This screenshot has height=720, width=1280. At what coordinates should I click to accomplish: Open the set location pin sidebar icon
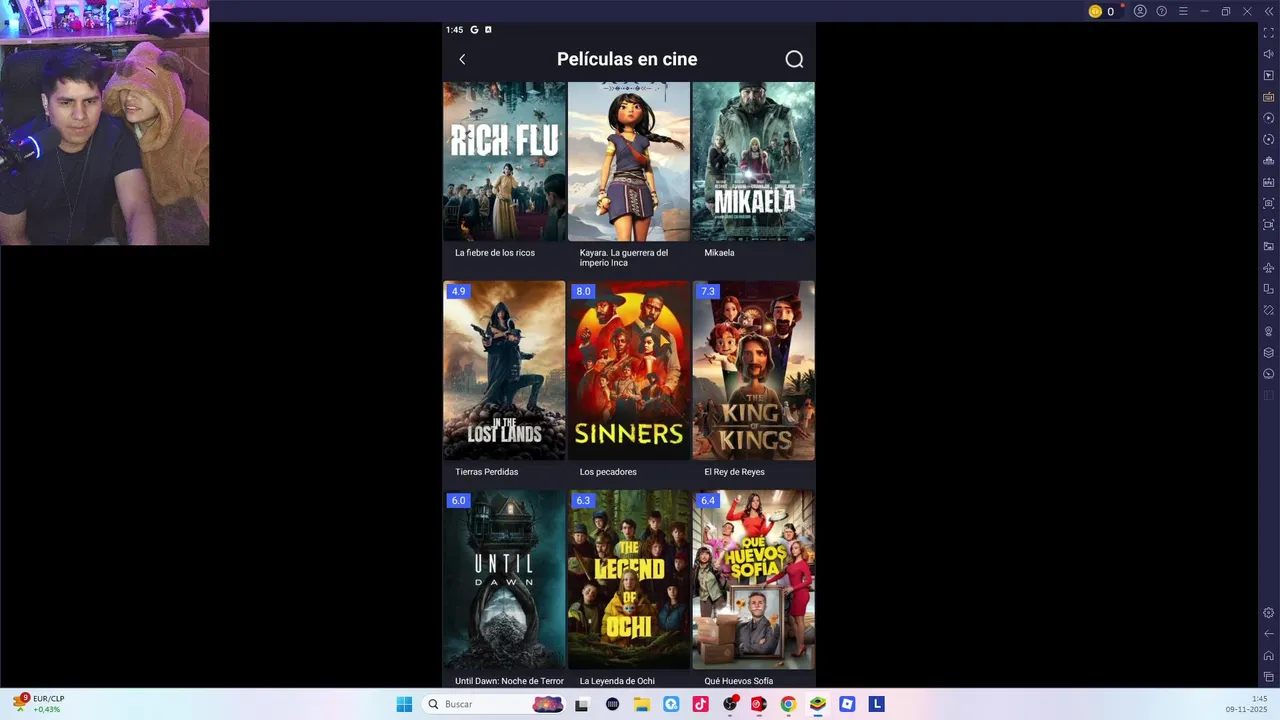pyautogui.click(x=1269, y=331)
